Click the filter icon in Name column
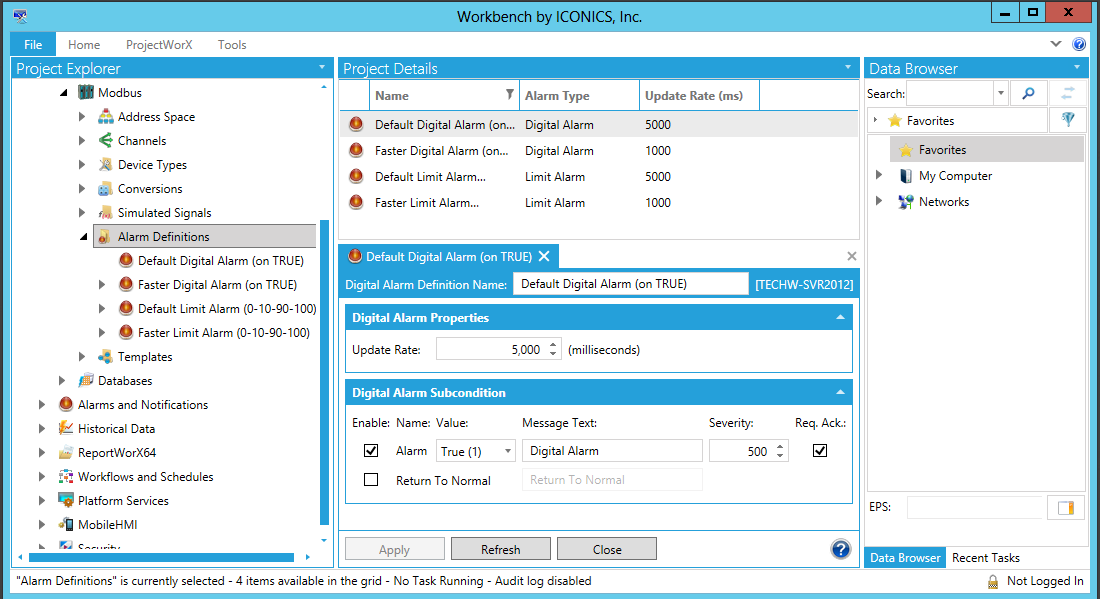 tap(509, 95)
